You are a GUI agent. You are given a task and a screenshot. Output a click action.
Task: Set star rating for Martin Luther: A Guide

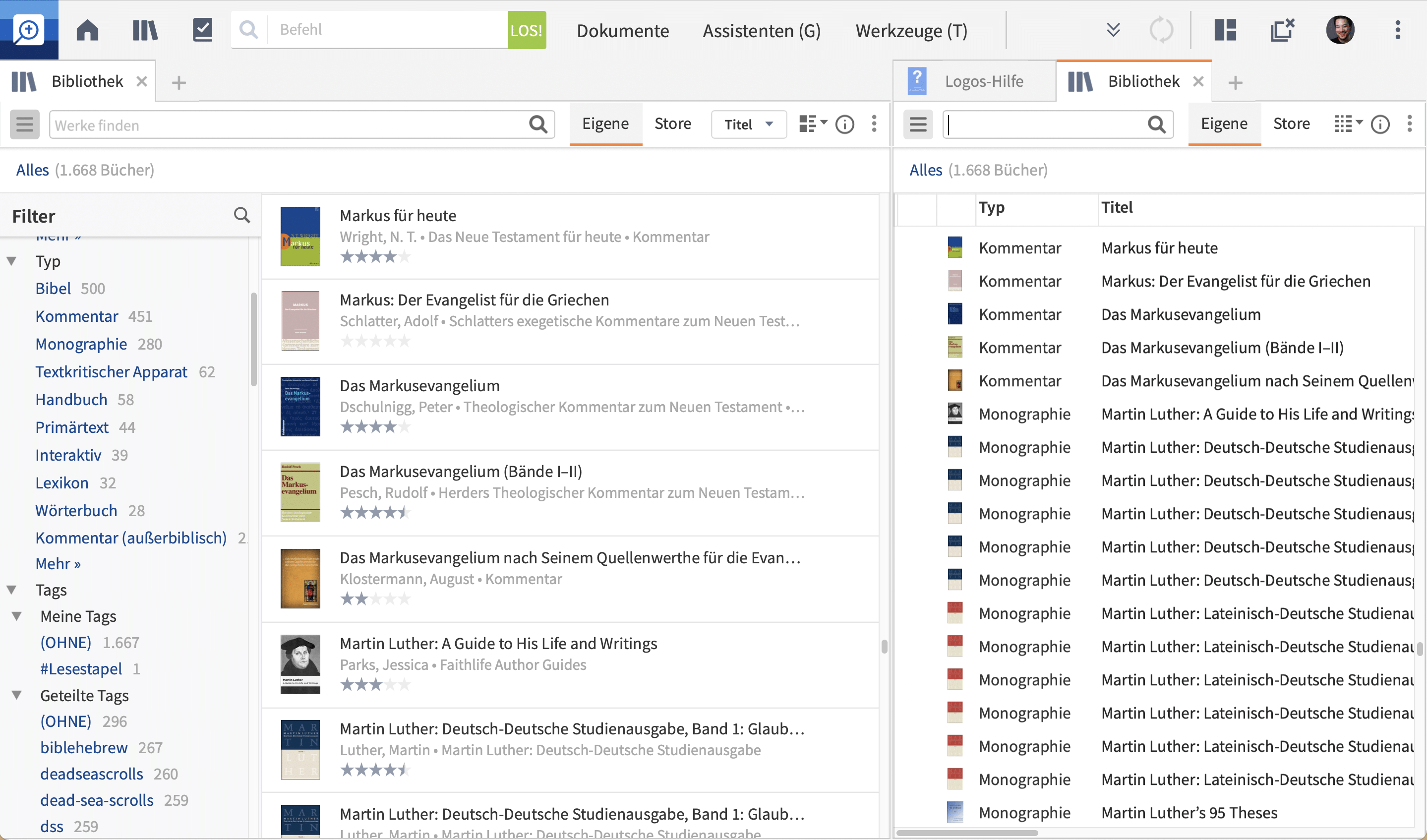[375, 685]
